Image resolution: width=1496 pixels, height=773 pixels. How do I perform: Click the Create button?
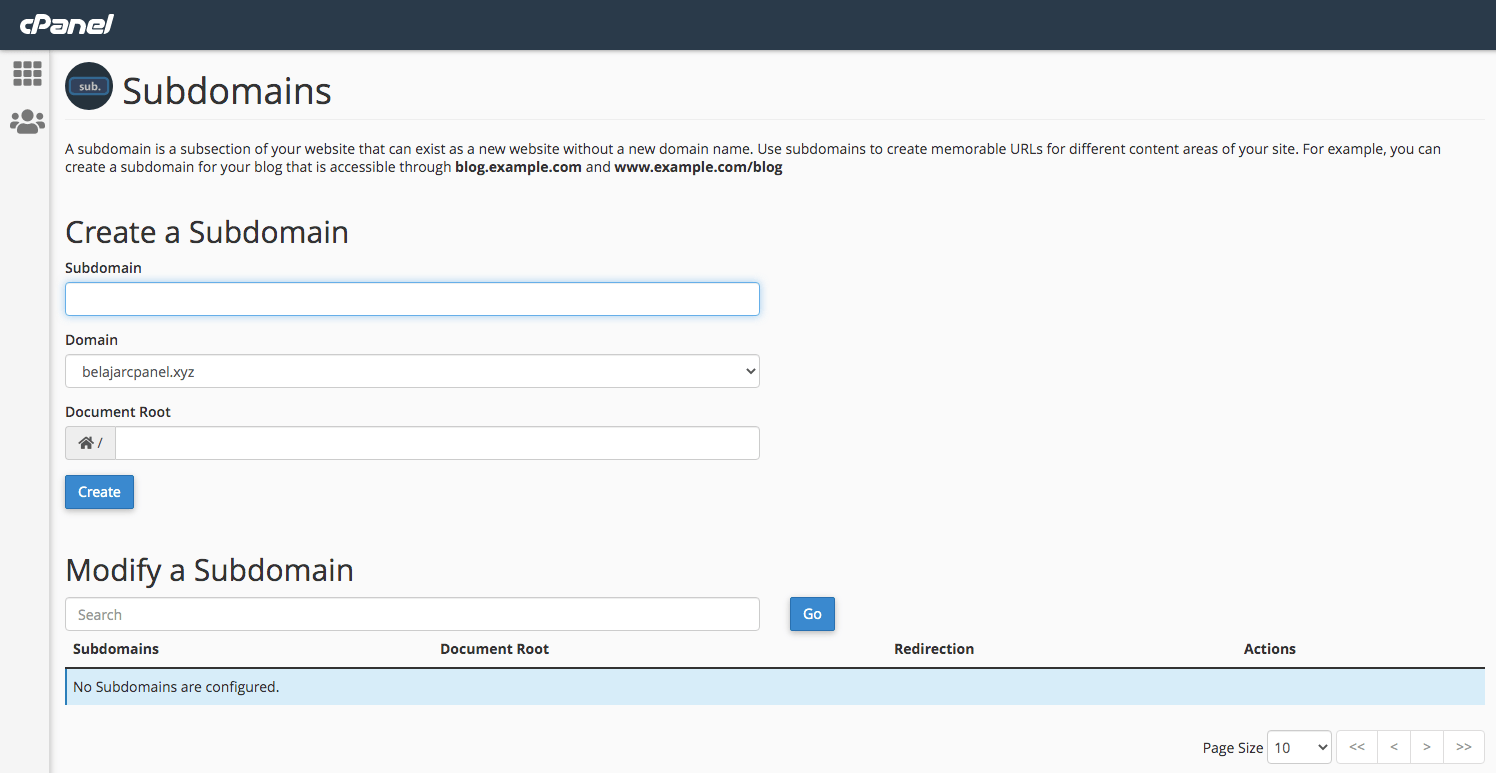point(99,491)
